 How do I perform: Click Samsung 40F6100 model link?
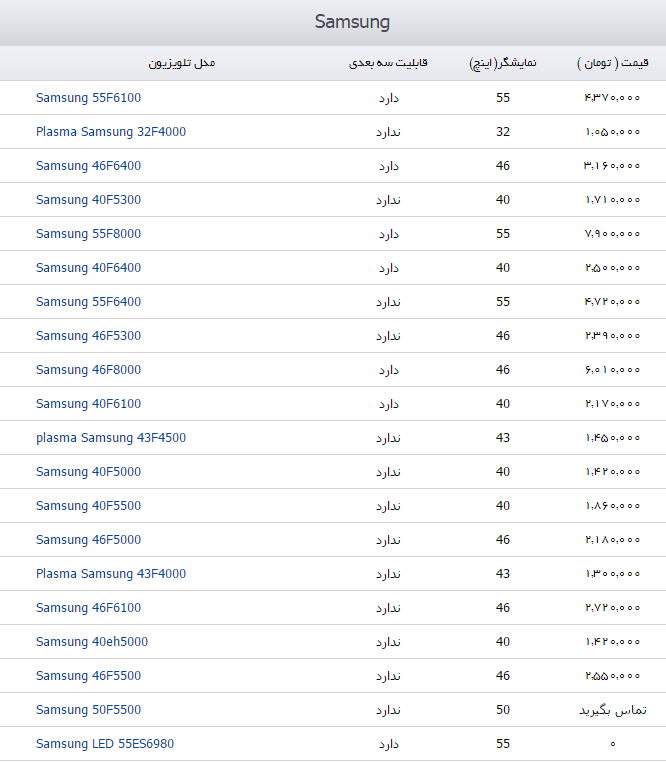tap(88, 404)
